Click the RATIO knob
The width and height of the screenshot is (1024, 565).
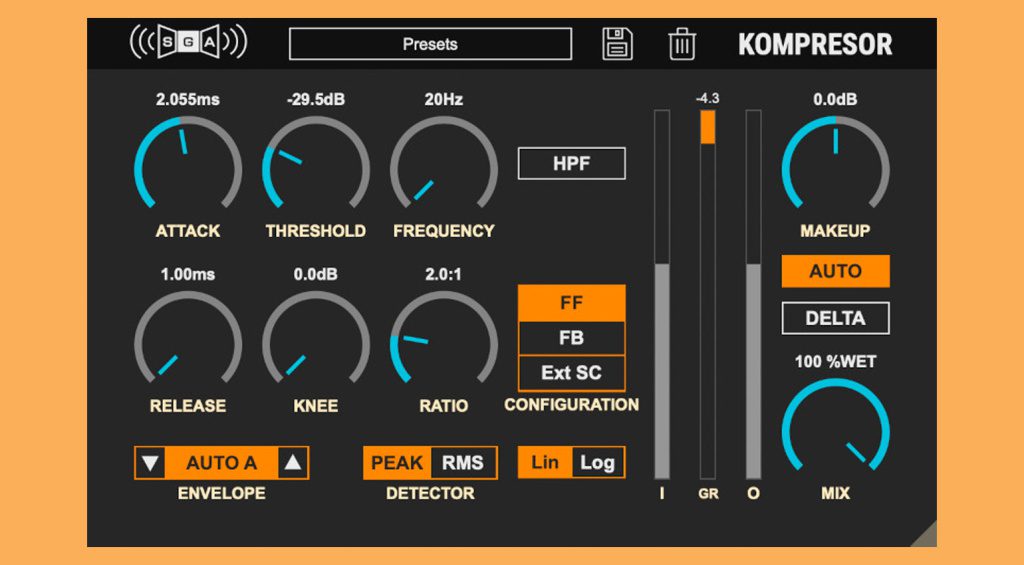pyautogui.click(x=444, y=338)
